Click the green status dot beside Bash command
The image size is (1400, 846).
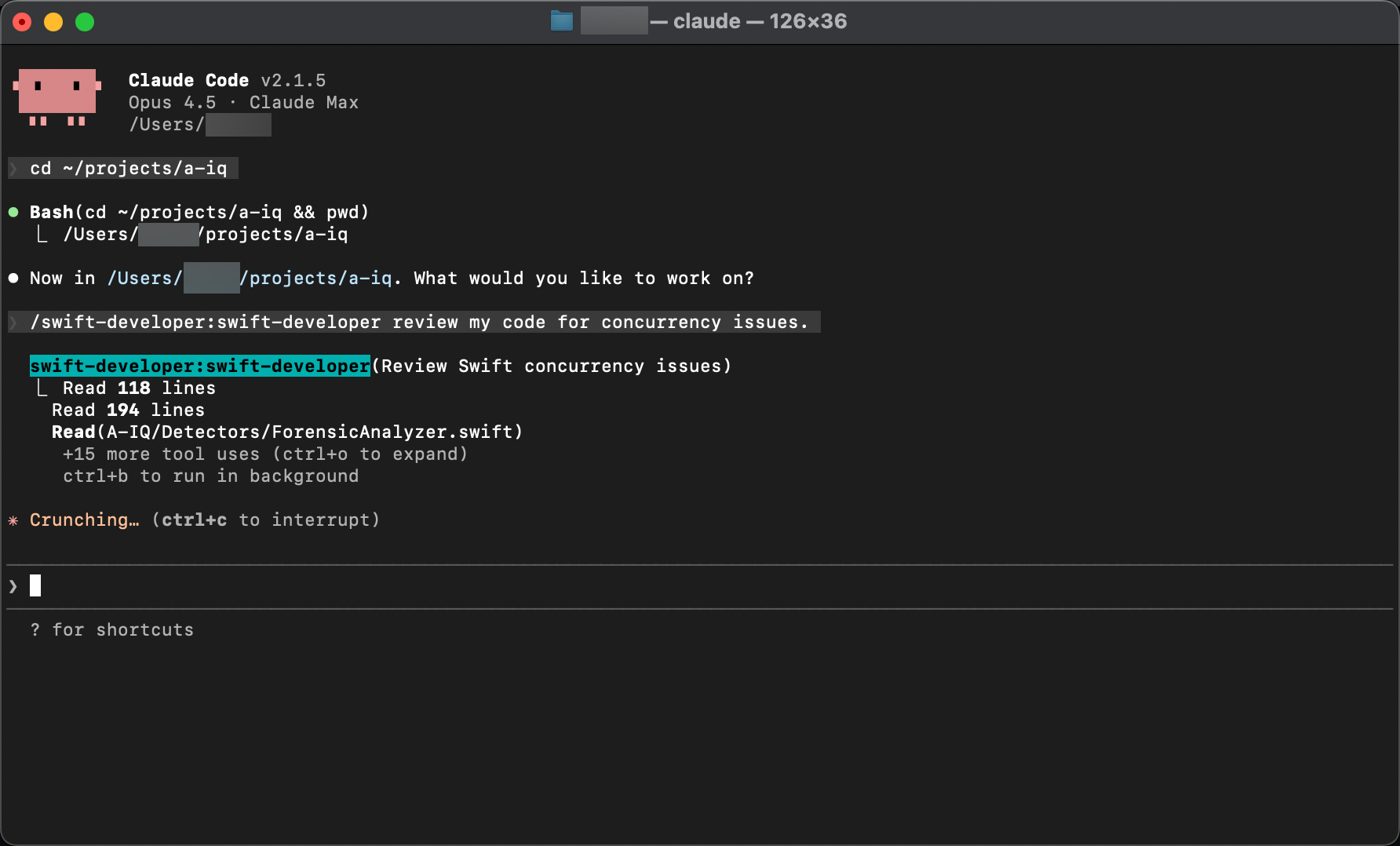pyautogui.click(x=13, y=212)
